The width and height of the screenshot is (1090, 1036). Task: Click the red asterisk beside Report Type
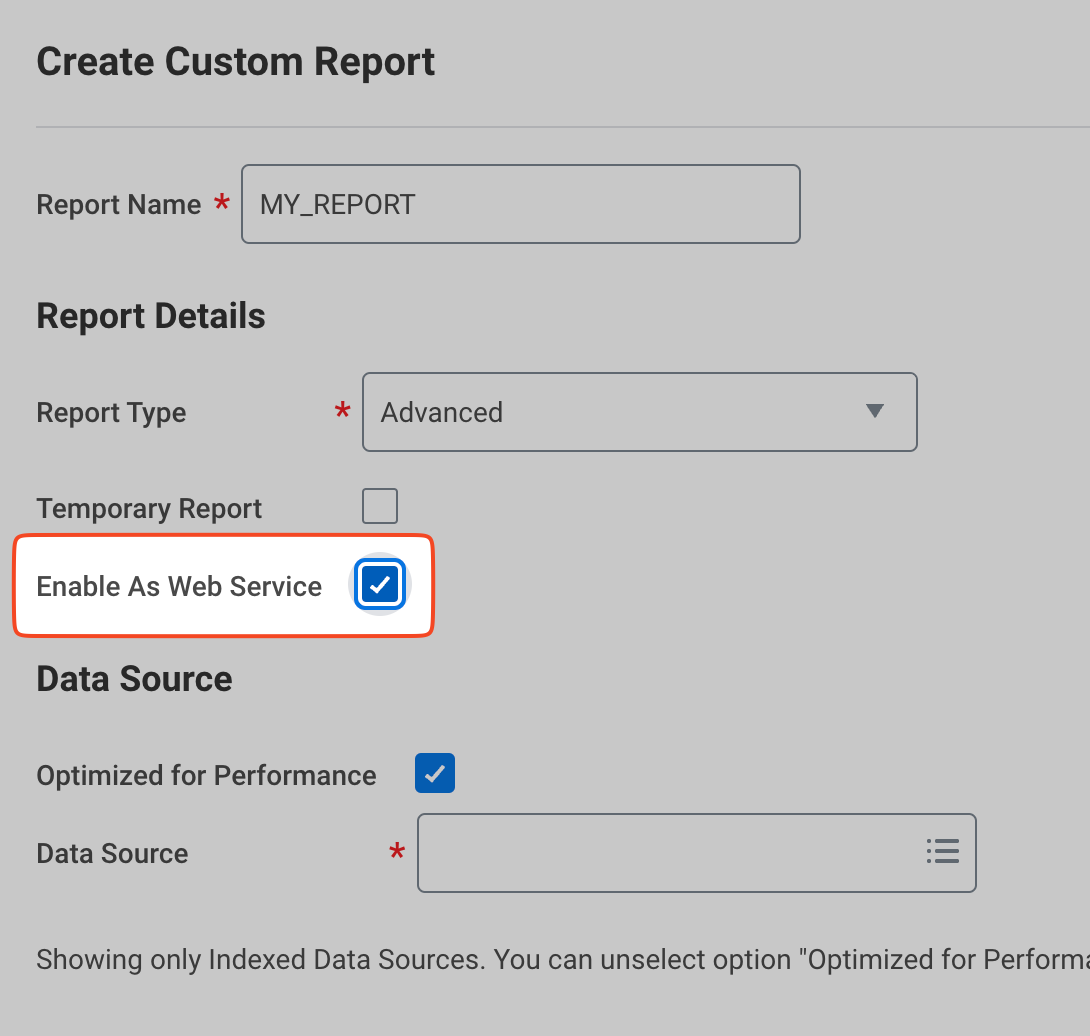click(x=343, y=411)
